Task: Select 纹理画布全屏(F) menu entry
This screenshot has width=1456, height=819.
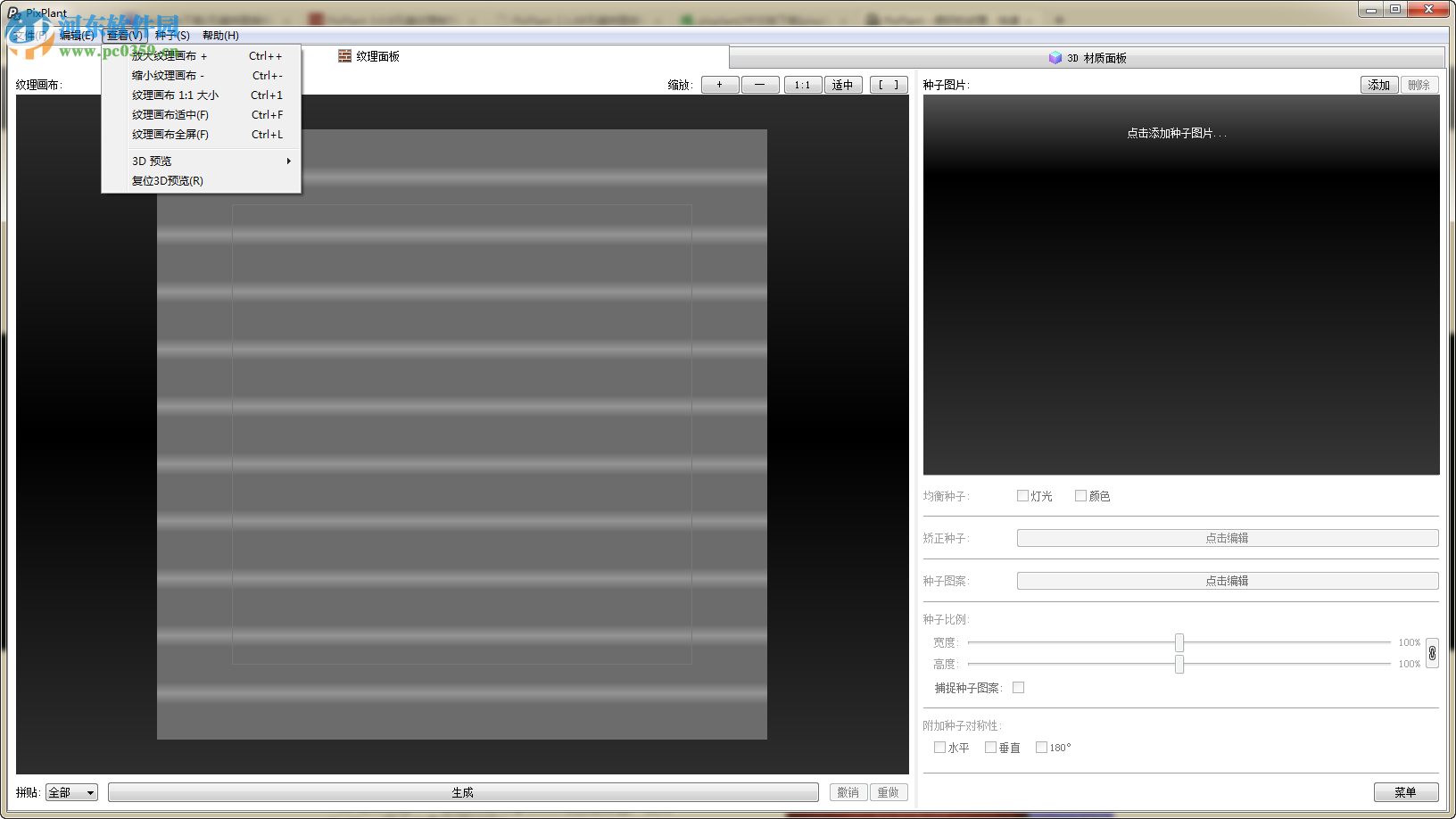Action: (x=202, y=135)
